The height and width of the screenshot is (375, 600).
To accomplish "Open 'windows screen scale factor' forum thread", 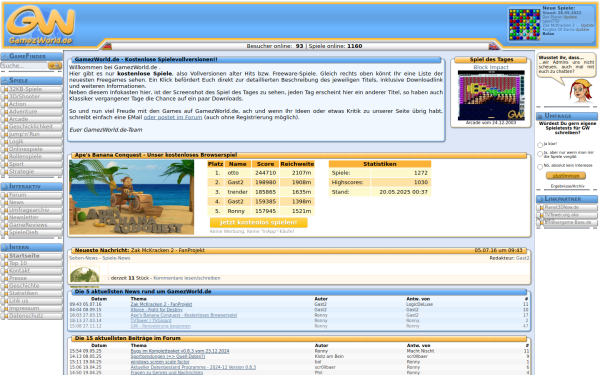I will pos(160,362).
